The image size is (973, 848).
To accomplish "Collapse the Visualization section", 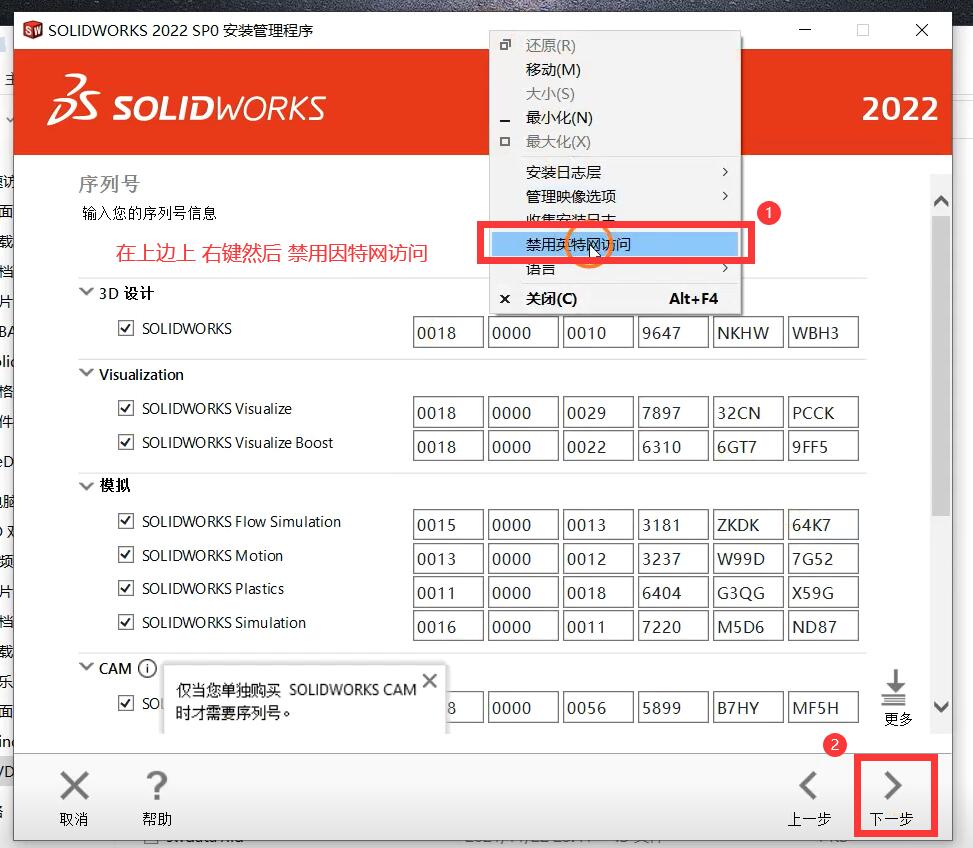I will click(x=86, y=373).
